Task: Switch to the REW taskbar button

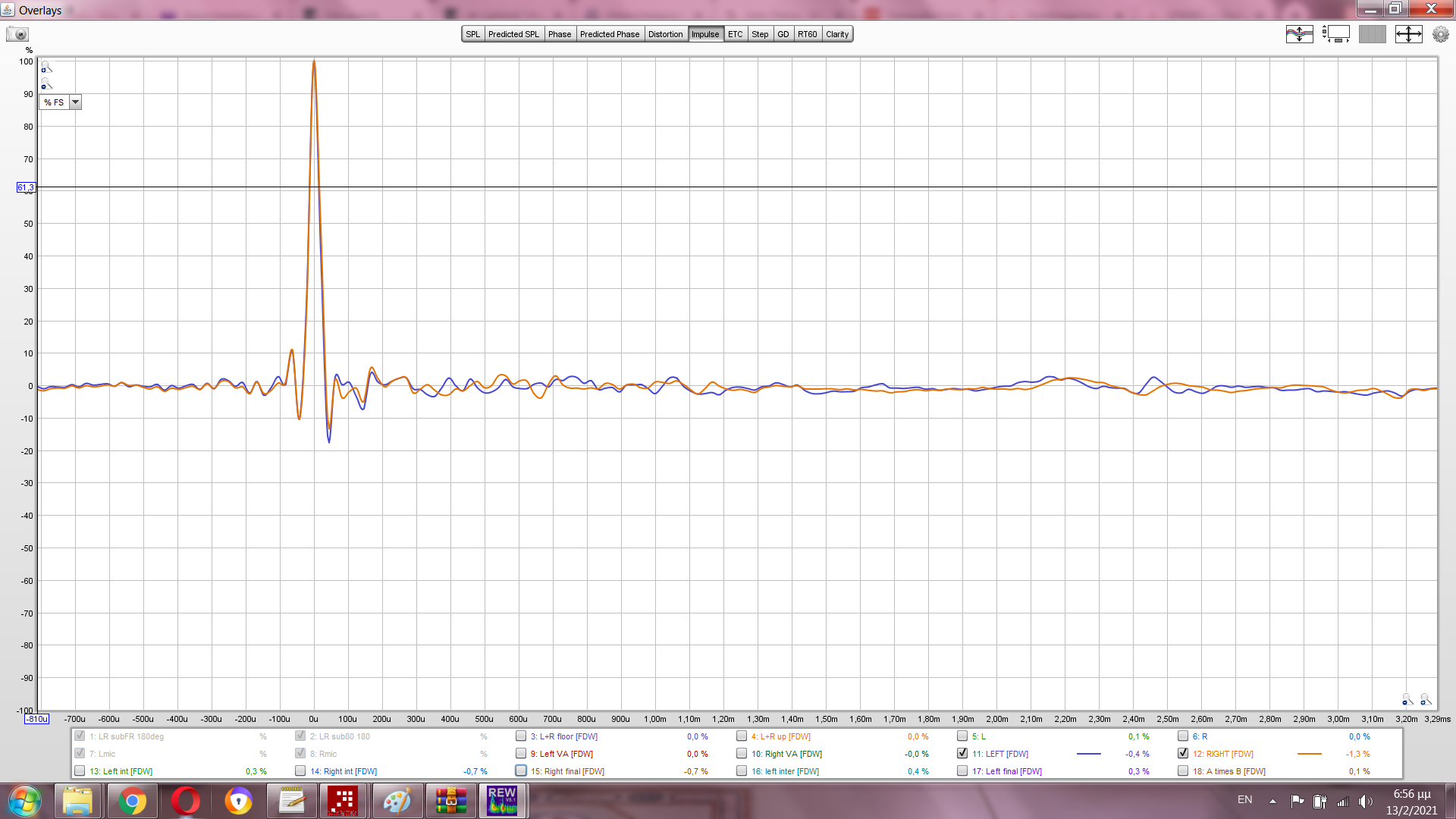Action: [x=502, y=801]
